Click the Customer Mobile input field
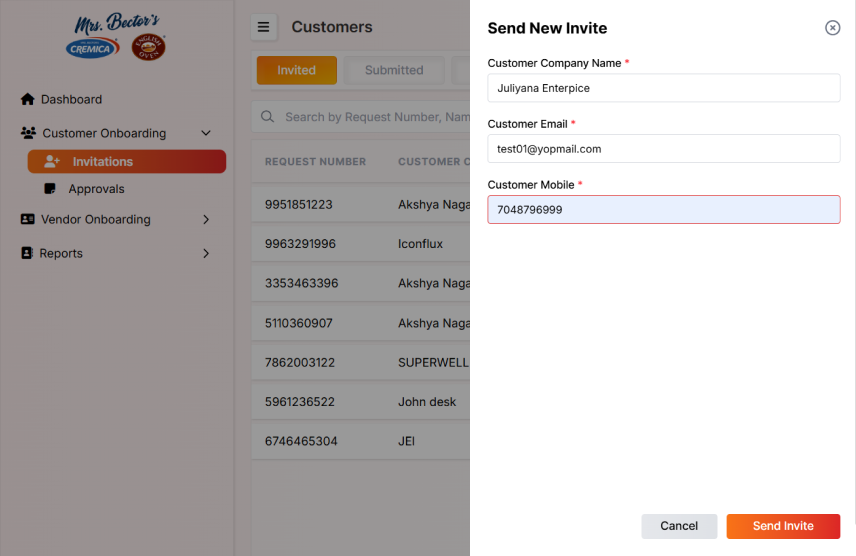The image size is (856, 556). (663, 210)
